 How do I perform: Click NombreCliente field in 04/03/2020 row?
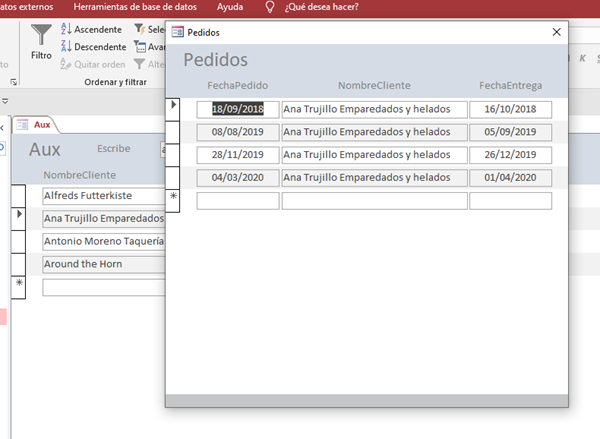click(x=374, y=178)
